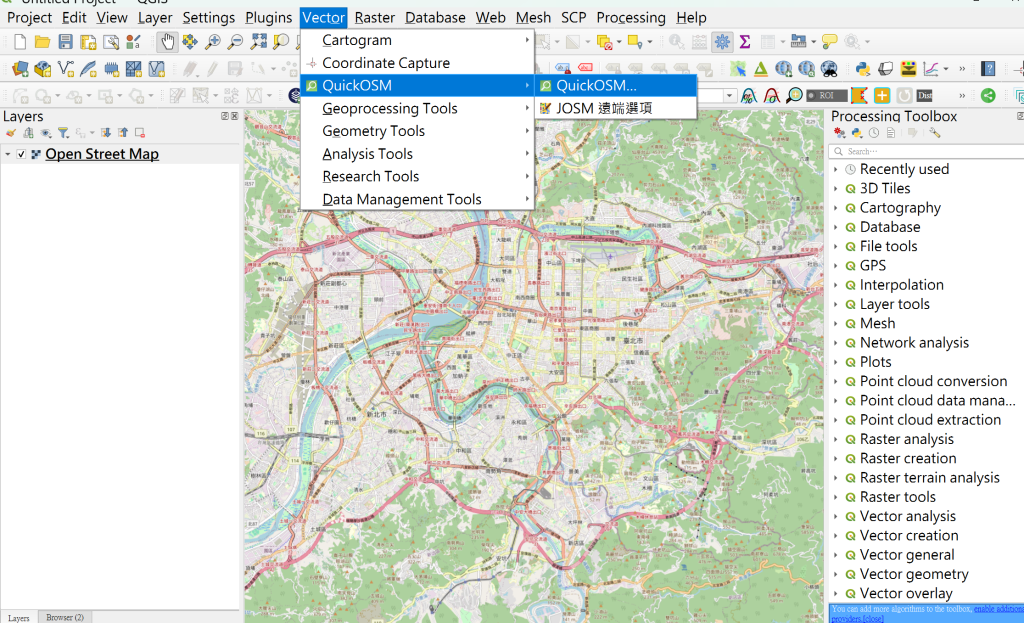Screen dimensions: 1024x623
Task: Expand the Vector geometry toolbox group
Action: [836, 575]
